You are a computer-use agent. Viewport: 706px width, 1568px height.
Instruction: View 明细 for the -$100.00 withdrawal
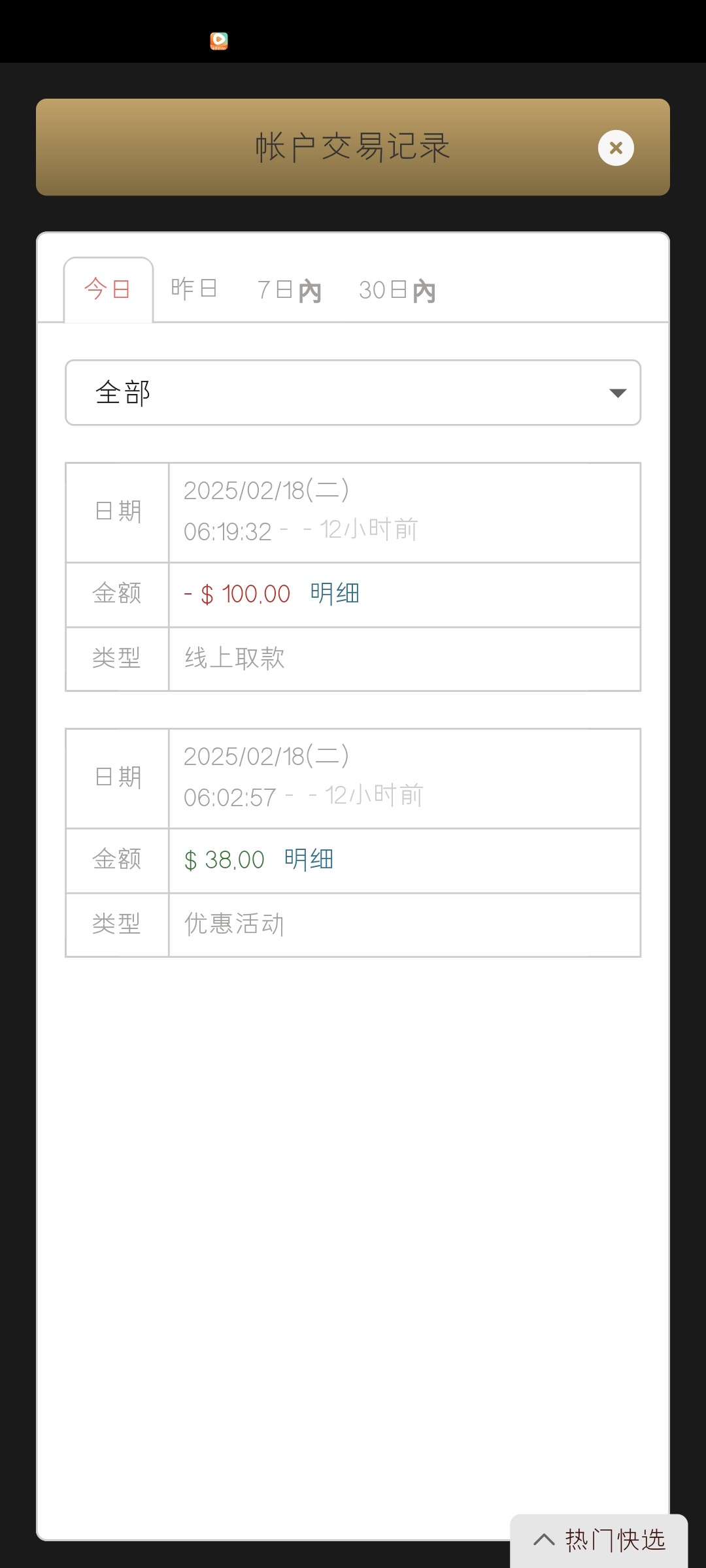click(x=335, y=594)
